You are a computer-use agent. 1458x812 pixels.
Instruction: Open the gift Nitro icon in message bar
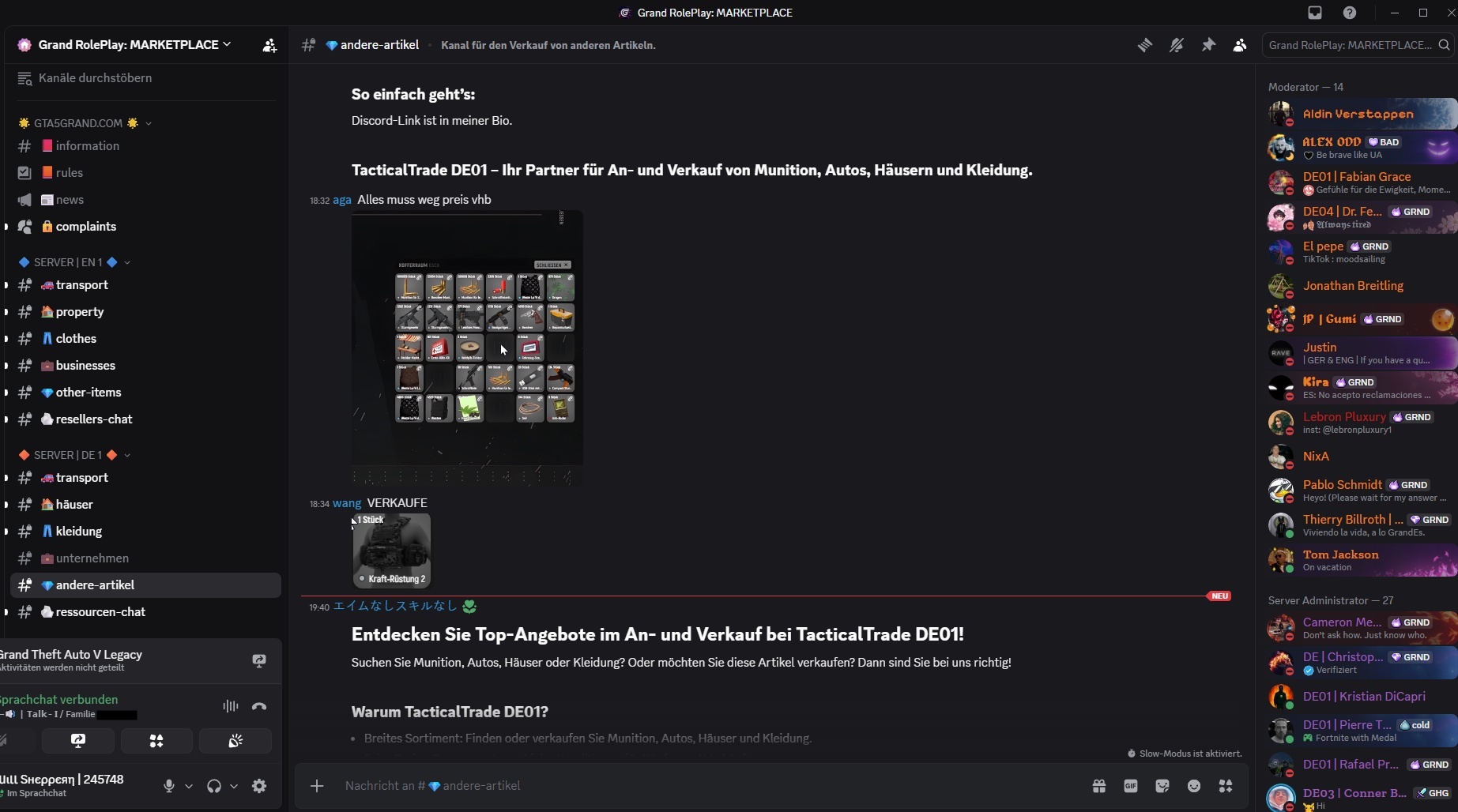pyautogui.click(x=1099, y=786)
